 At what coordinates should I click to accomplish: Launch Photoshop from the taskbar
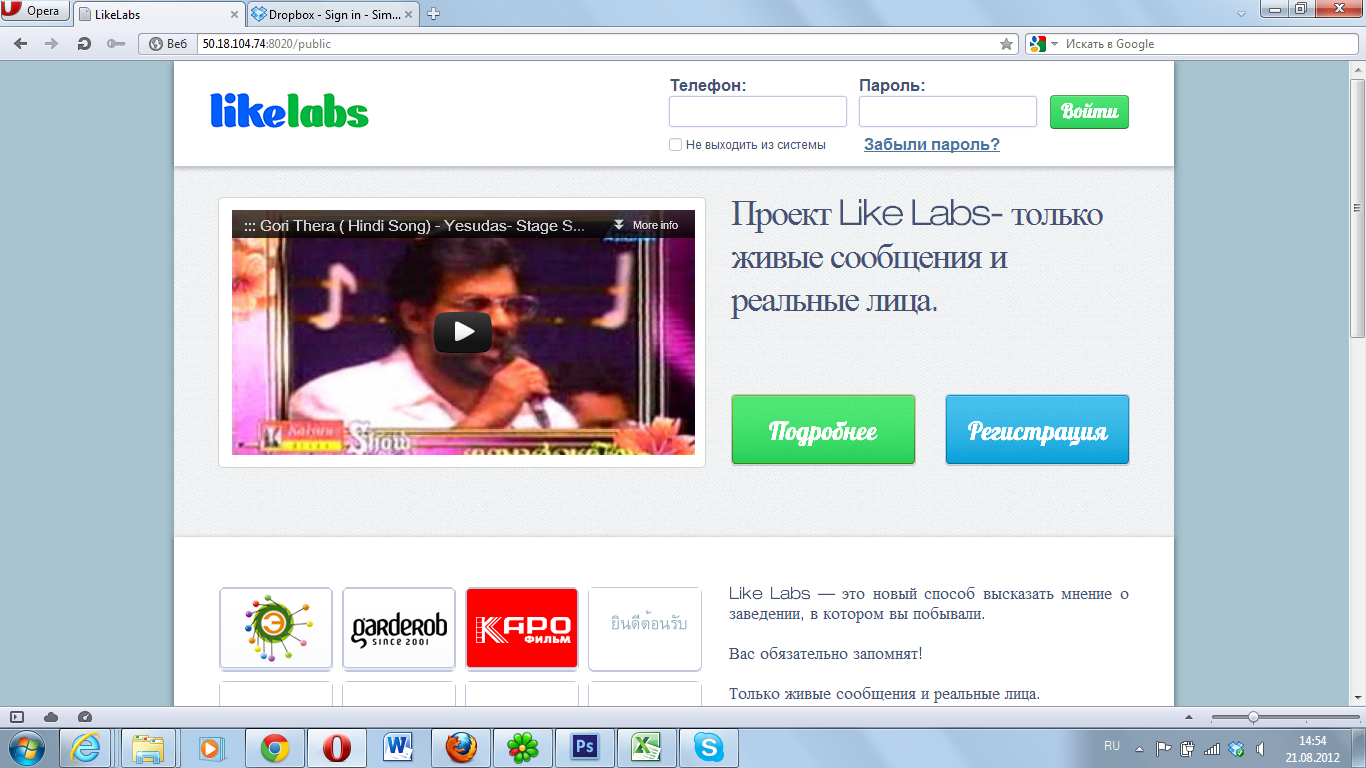583,747
